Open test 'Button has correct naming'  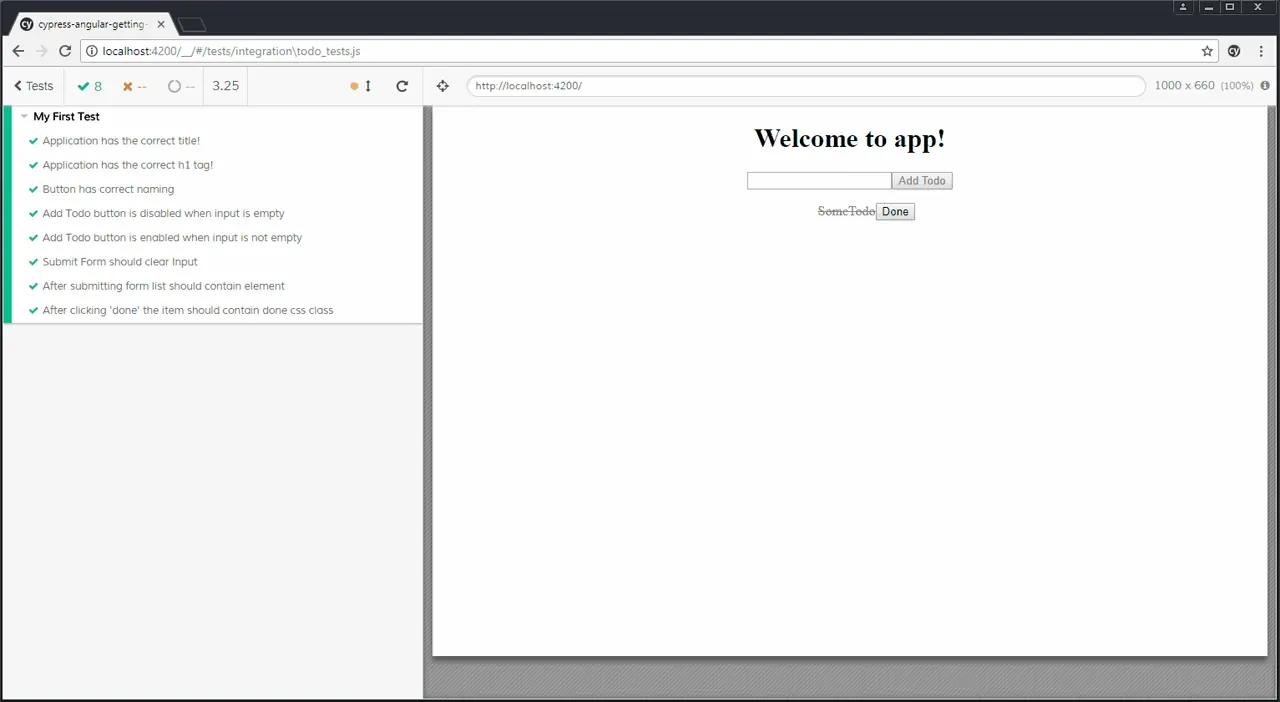click(x=108, y=189)
